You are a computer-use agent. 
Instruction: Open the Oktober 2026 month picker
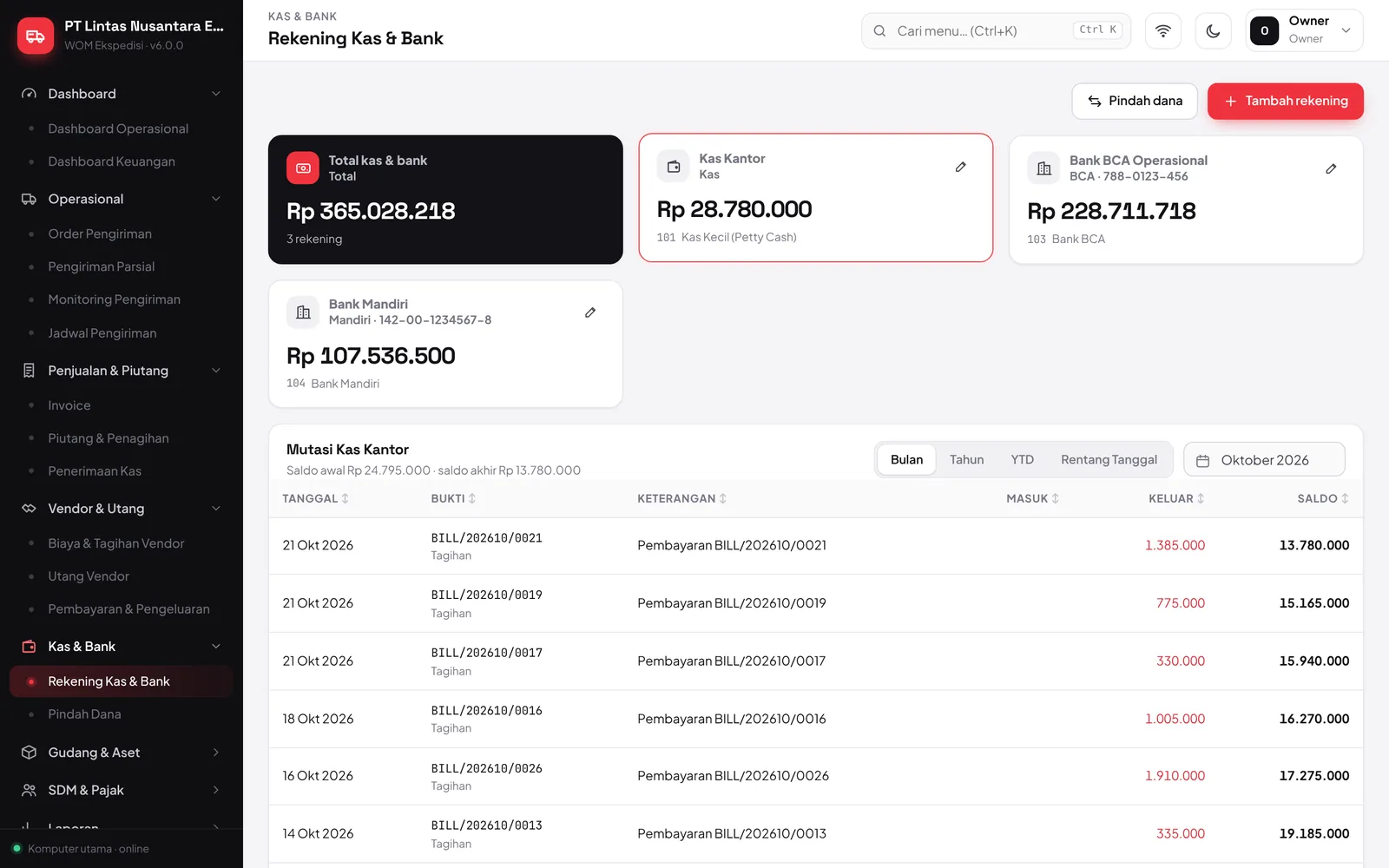(1264, 460)
